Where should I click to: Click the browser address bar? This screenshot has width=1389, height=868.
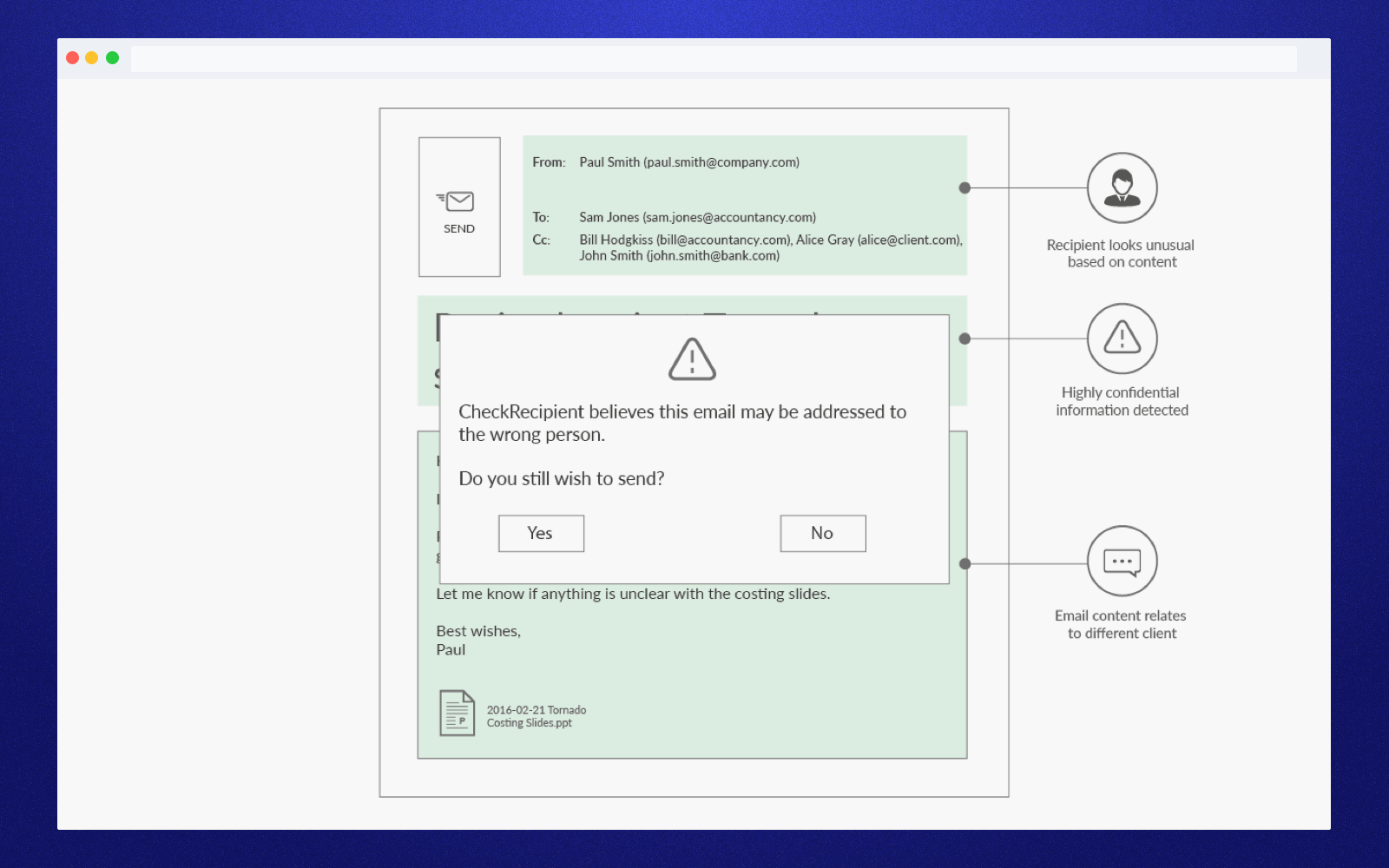click(714, 58)
